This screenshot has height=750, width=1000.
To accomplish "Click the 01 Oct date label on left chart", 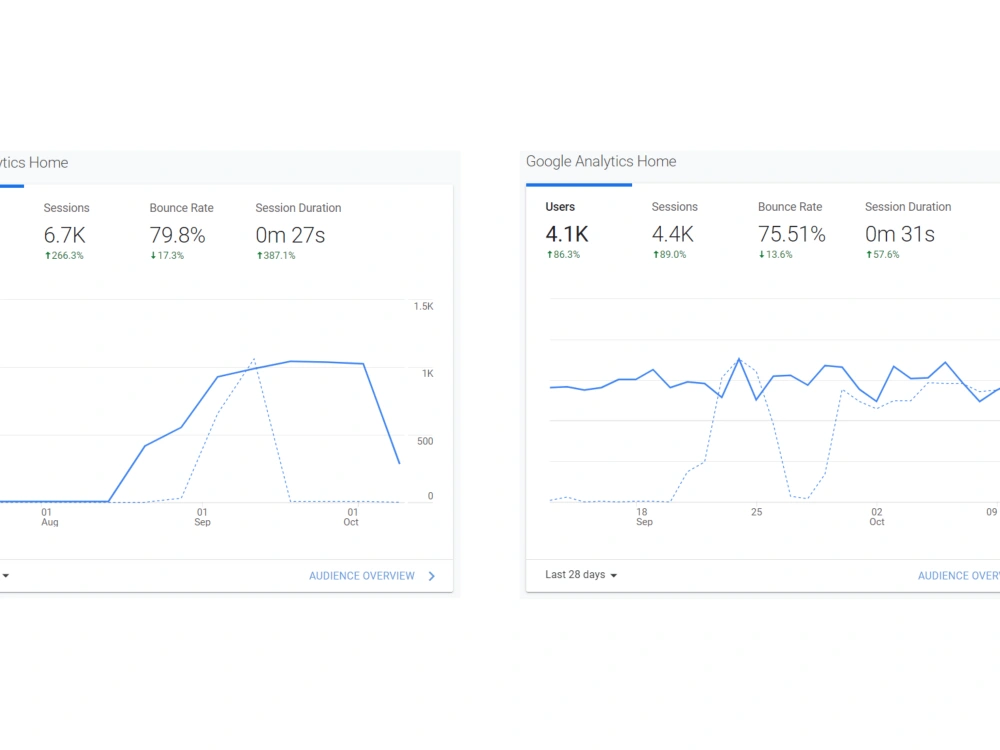I will click(351, 517).
